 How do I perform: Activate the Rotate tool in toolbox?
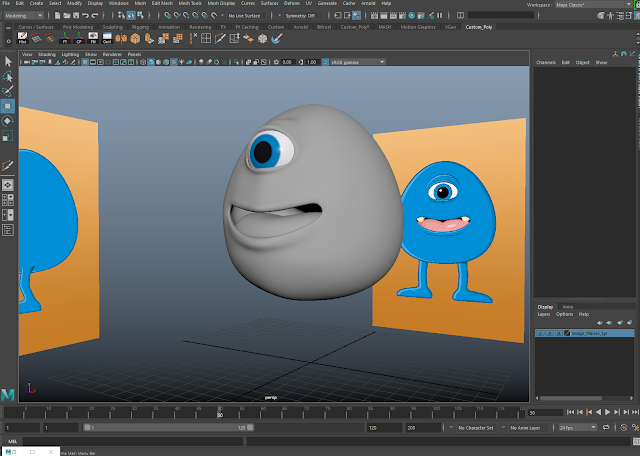(x=8, y=121)
